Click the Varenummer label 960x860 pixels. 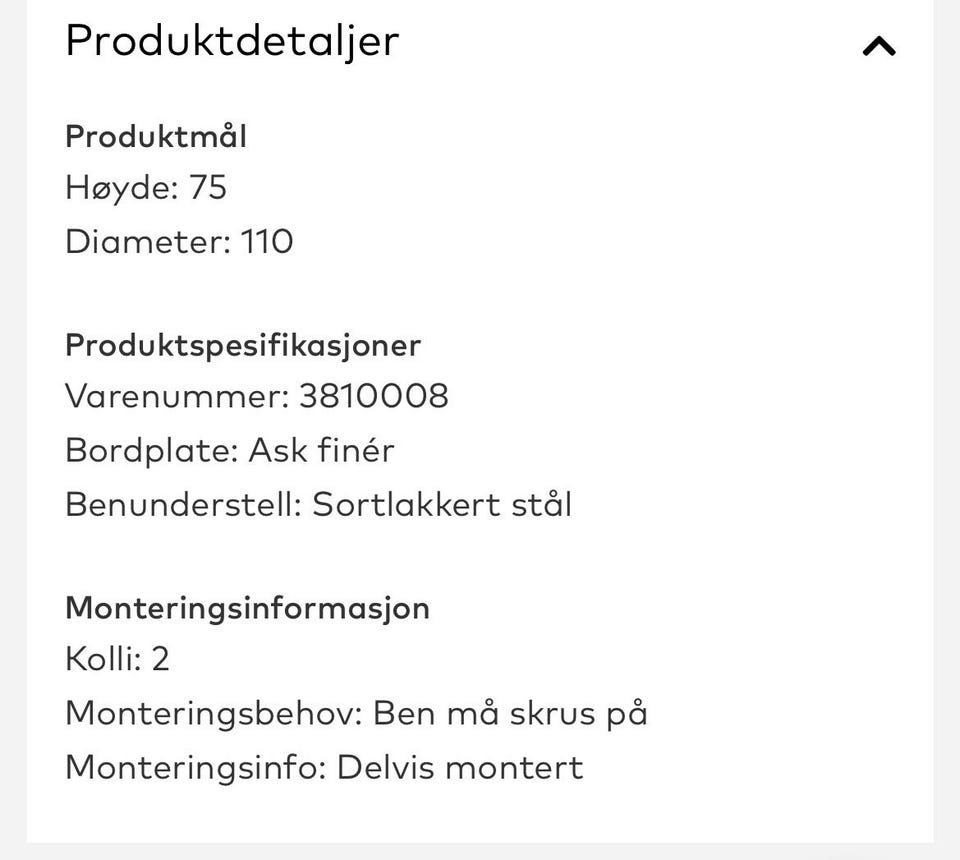pos(176,397)
